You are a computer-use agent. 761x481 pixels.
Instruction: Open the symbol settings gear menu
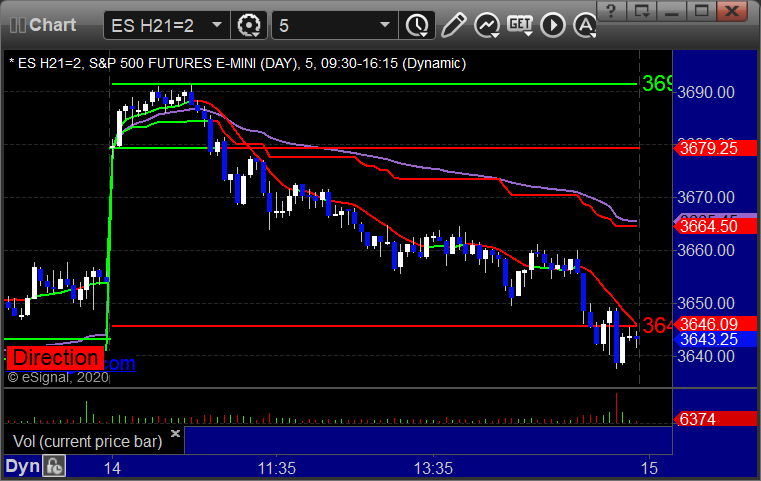[249, 25]
